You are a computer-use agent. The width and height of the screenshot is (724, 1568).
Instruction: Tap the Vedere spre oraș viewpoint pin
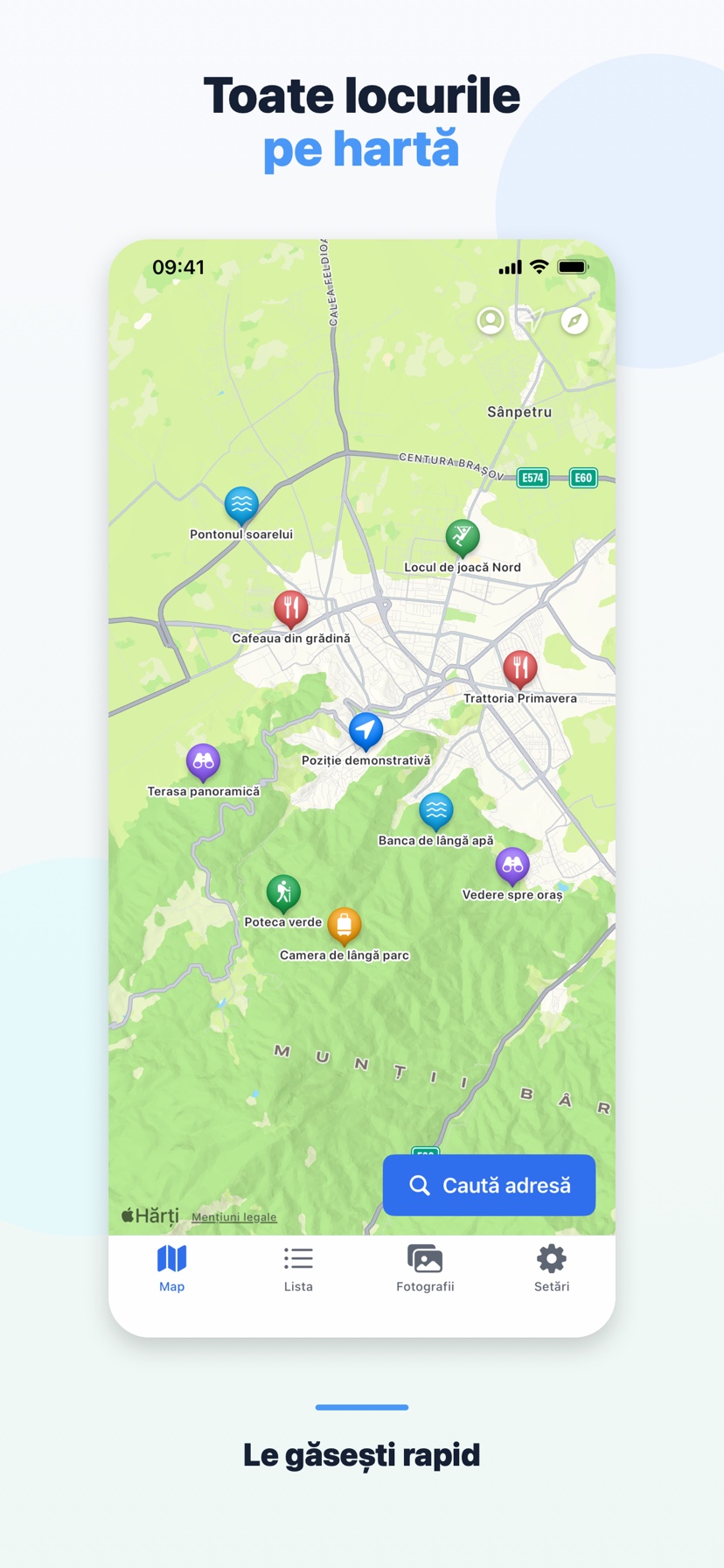512,865
